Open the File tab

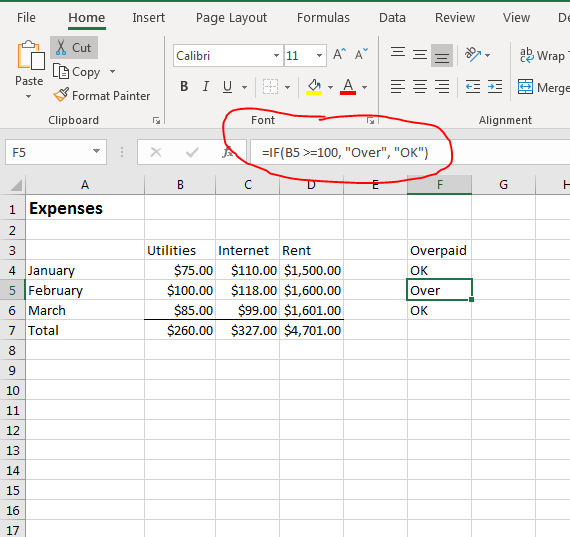pyautogui.click(x=26, y=17)
